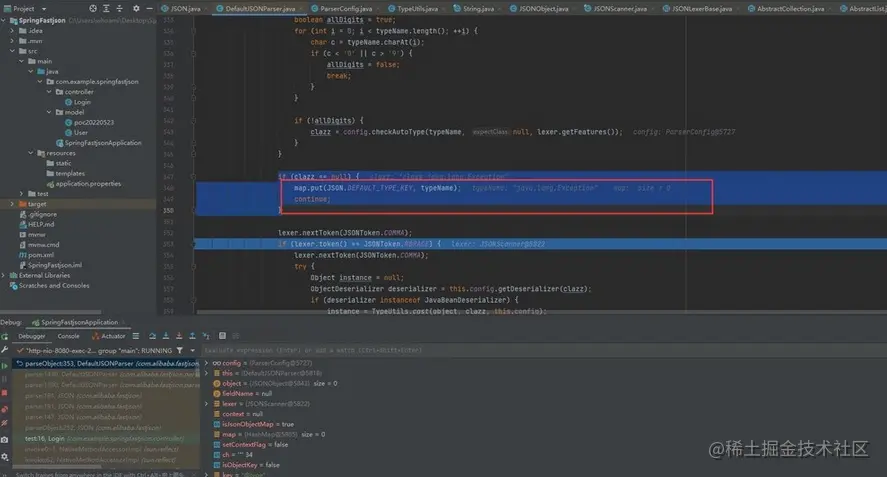Click the Step Out debug icon
The width and height of the screenshot is (887, 477).
pyautogui.click(x=192, y=336)
